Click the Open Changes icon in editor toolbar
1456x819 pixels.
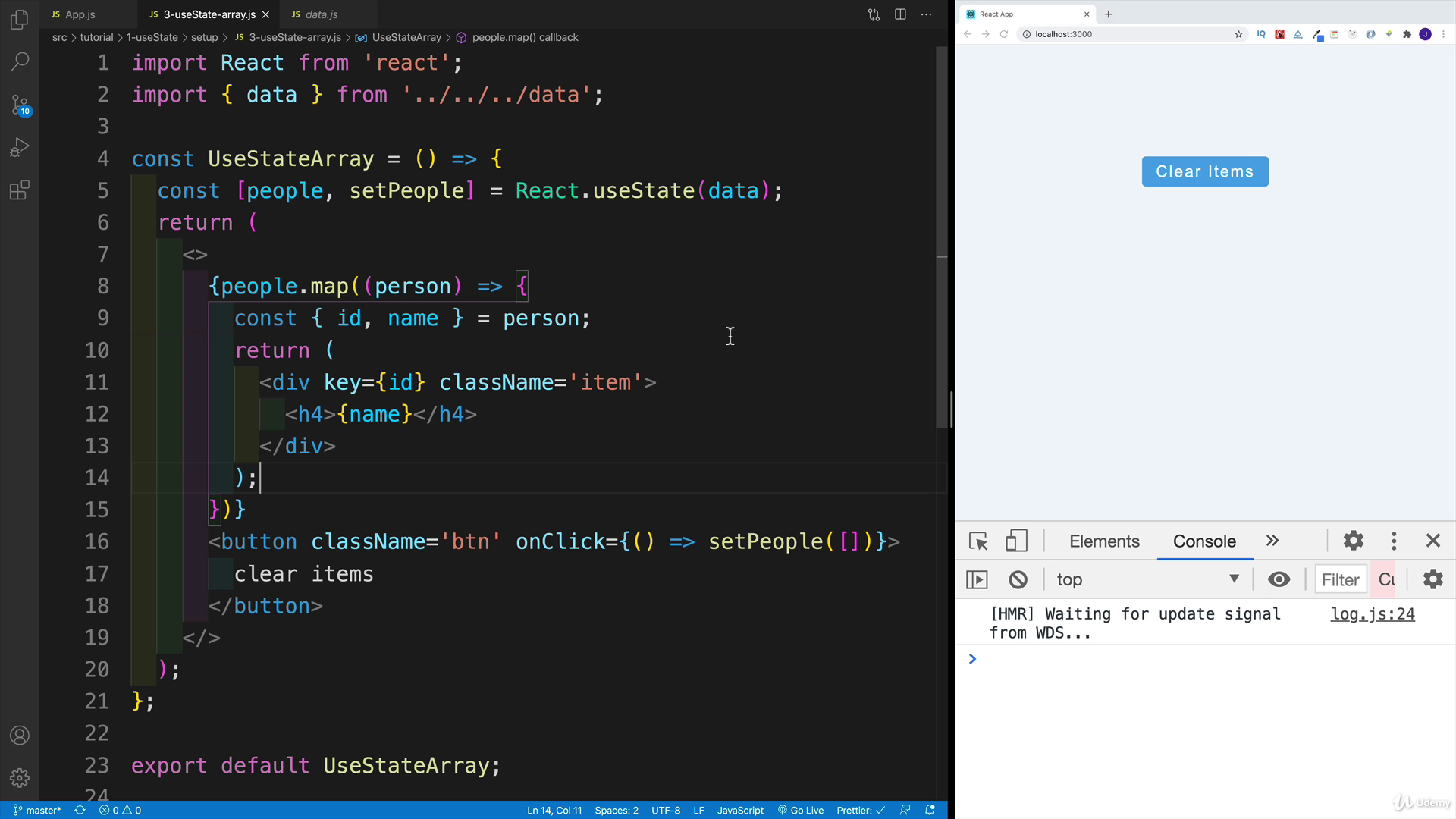pyautogui.click(x=874, y=14)
